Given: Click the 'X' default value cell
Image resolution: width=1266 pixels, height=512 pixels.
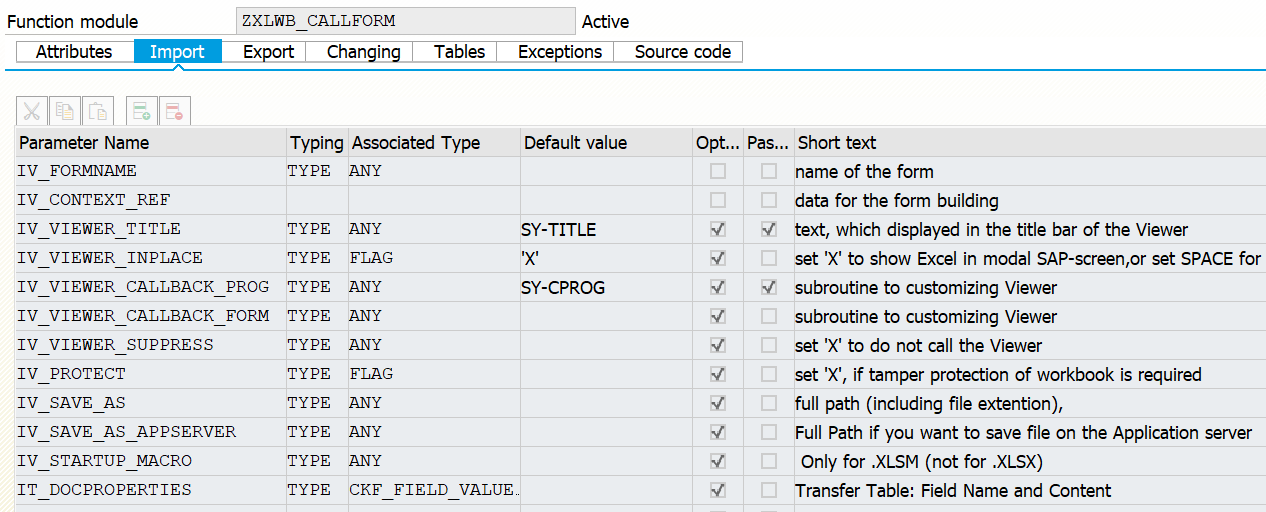Looking at the screenshot, I should coord(606,258).
